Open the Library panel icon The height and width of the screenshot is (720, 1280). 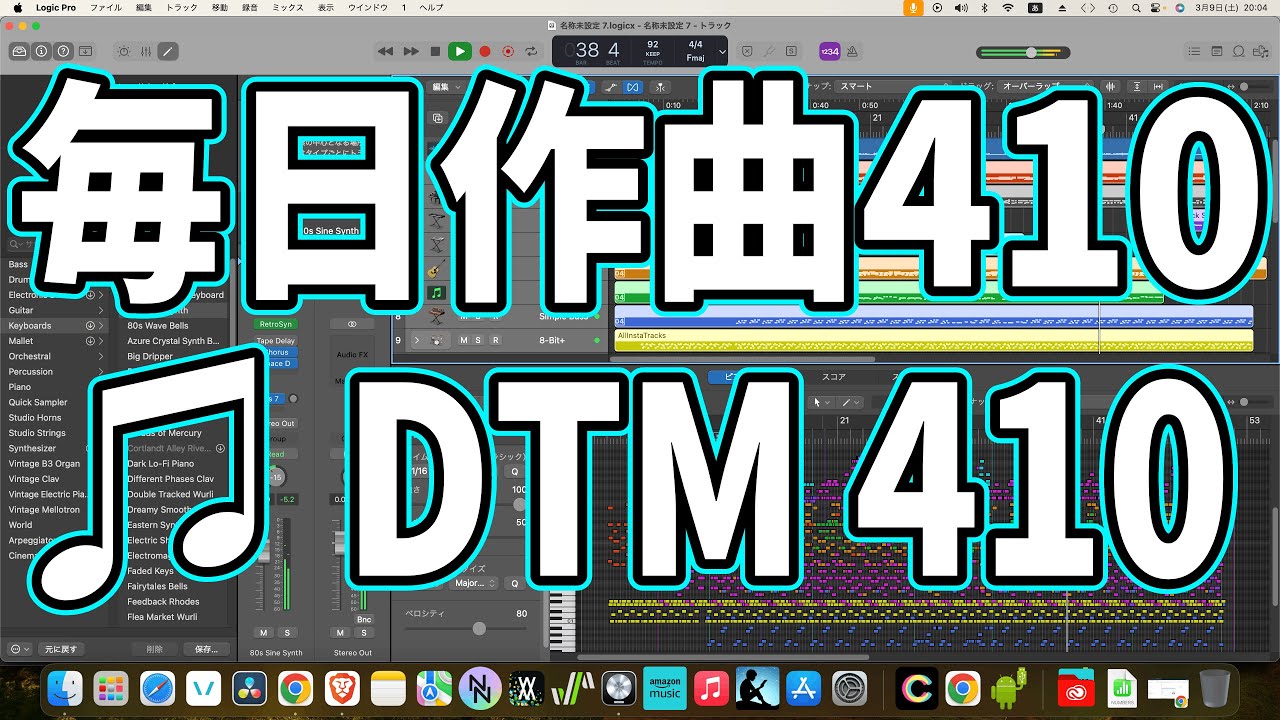(x=19, y=51)
